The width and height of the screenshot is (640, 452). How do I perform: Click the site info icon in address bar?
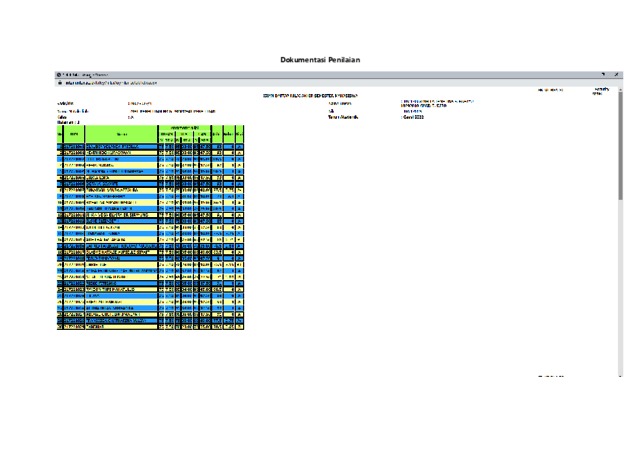(x=60, y=83)
